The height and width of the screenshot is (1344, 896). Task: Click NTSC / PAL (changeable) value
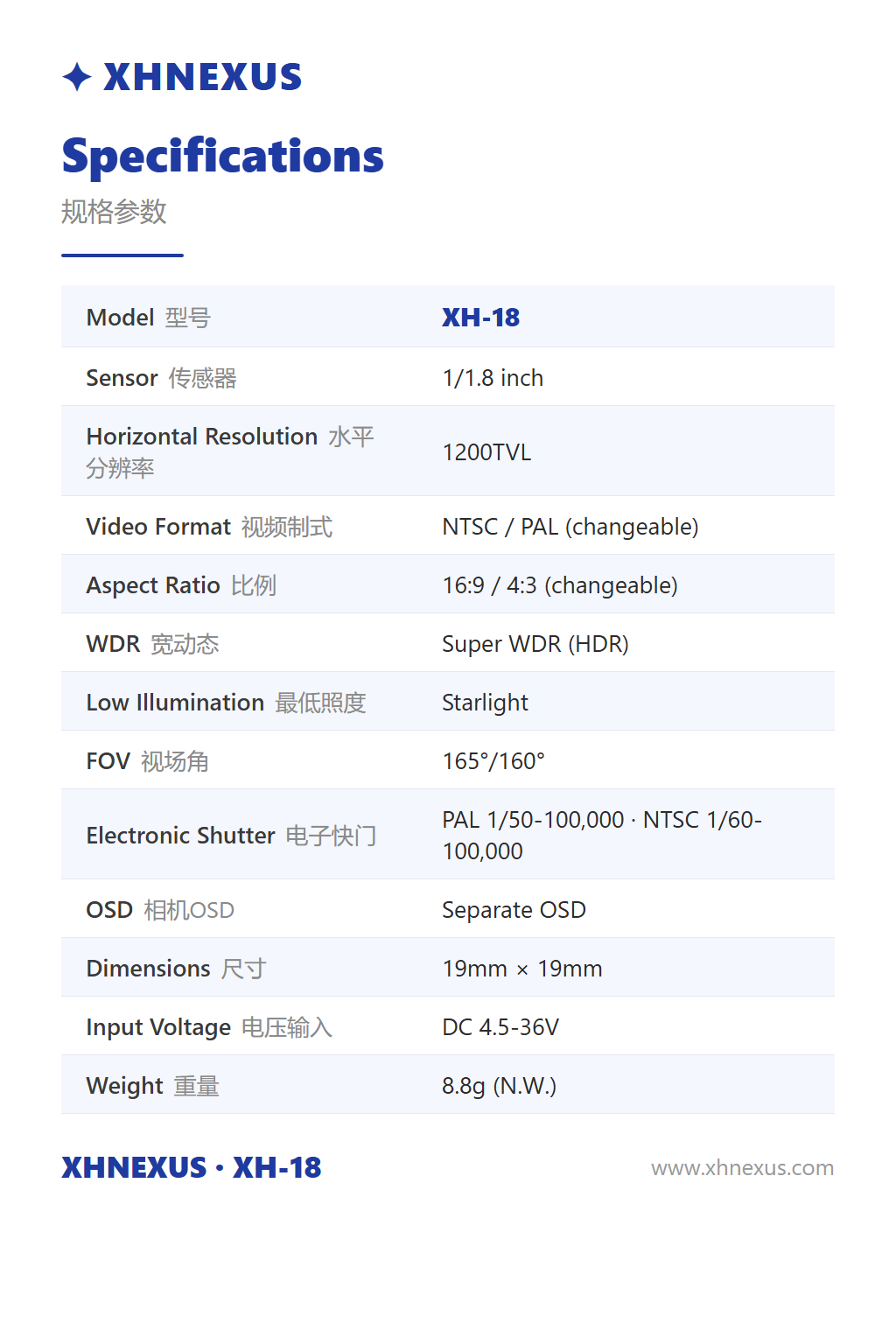pos(570,527)
